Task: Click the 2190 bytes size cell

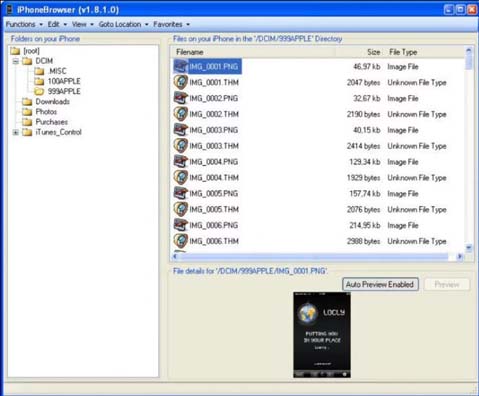Action: [364, 114]
